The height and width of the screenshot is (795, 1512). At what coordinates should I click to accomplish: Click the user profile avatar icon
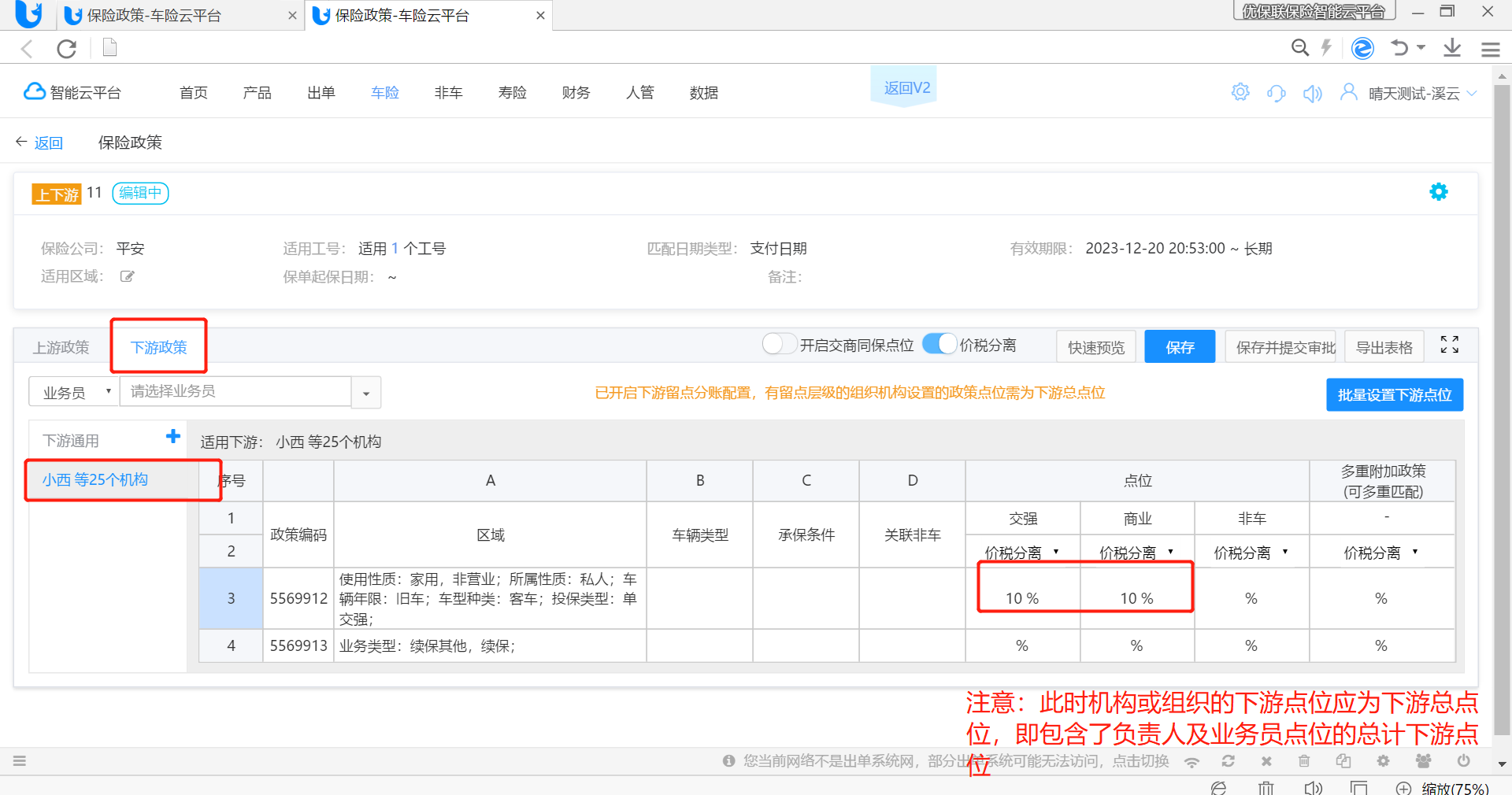click(1349, 92)
